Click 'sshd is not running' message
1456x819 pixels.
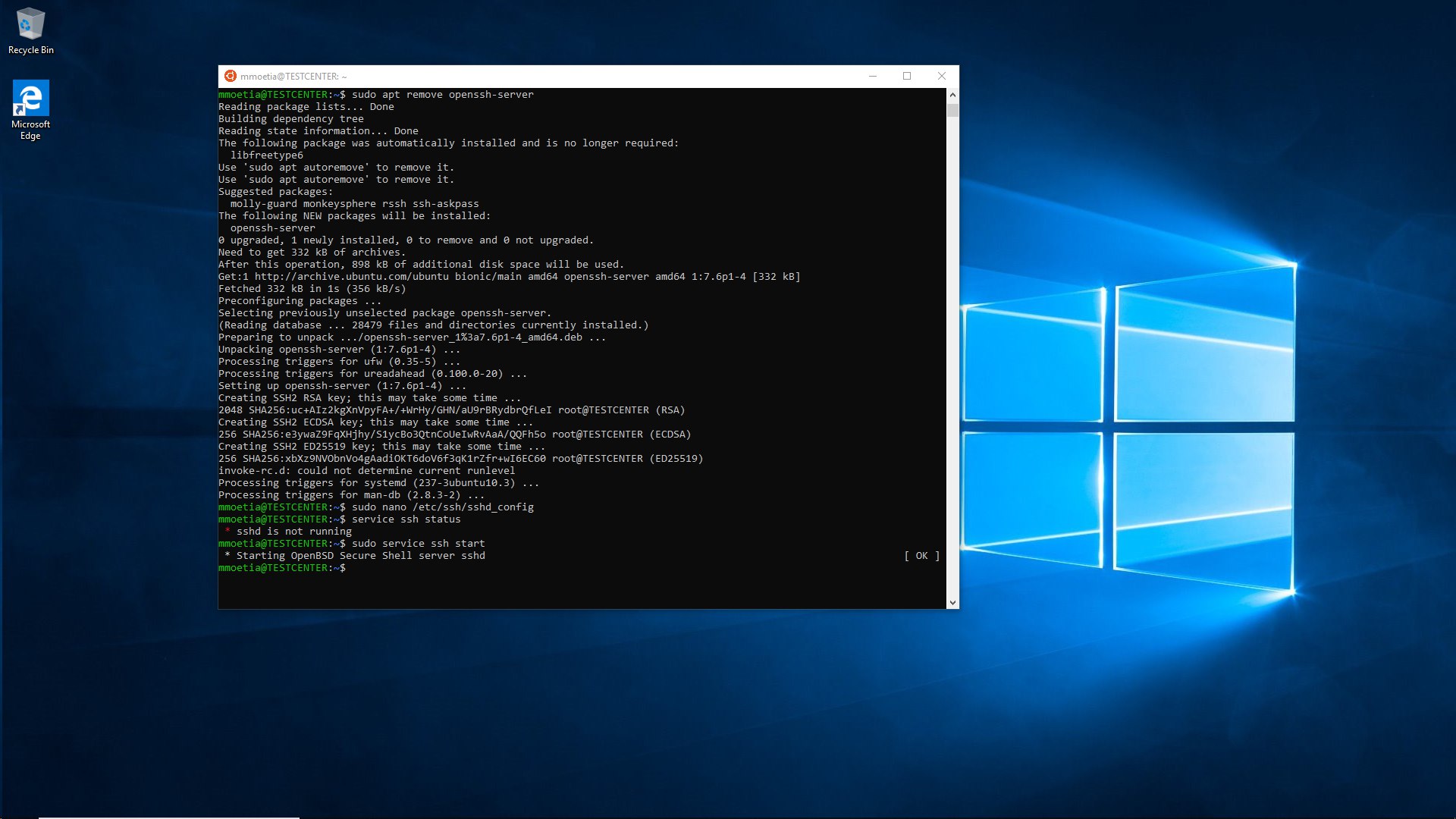(294, 532)
